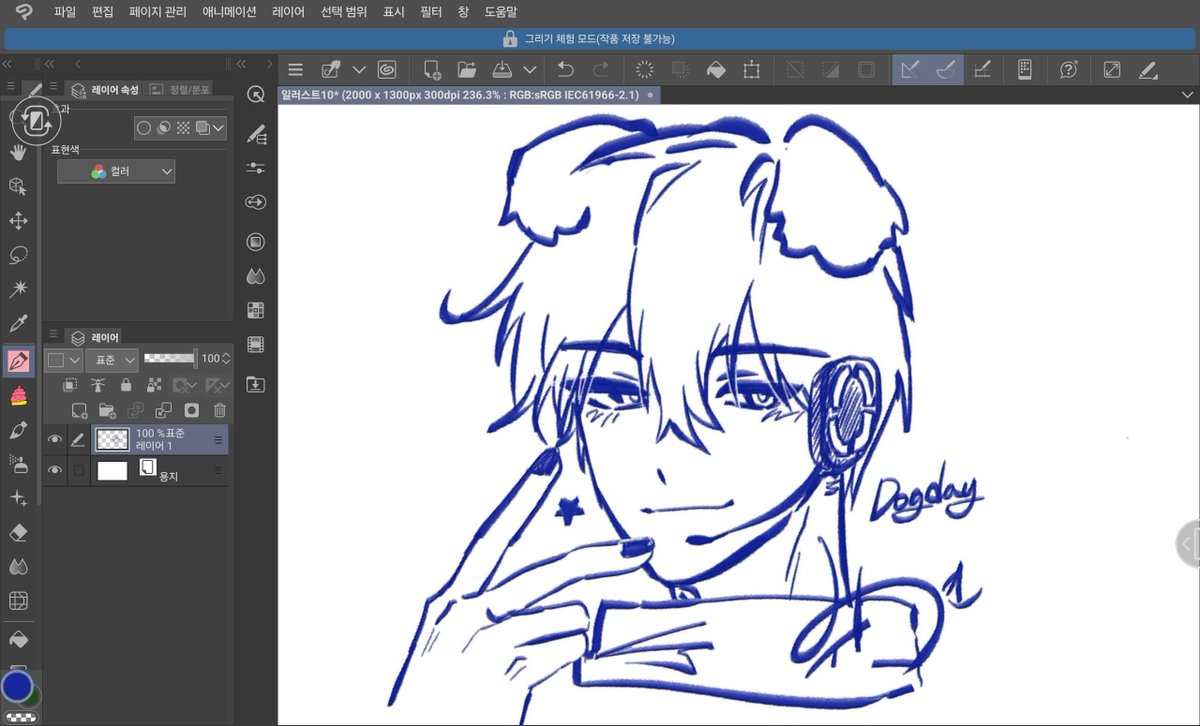Click Delete Layer trash button
This screenshot has width=1200, height=726.
pyautogui.click(x=220, y=410)
